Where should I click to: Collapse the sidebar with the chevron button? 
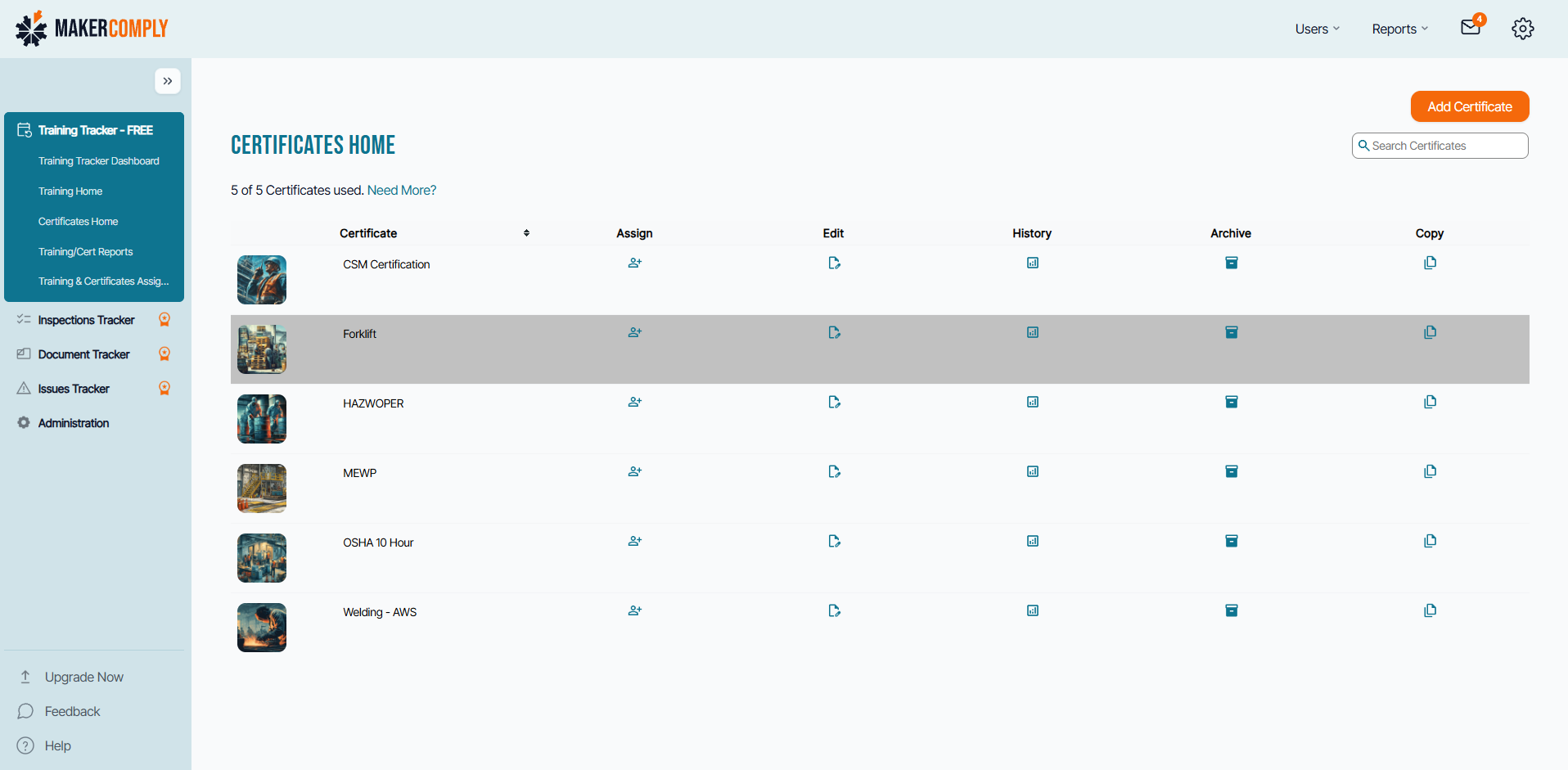click(x=168, y=81)
